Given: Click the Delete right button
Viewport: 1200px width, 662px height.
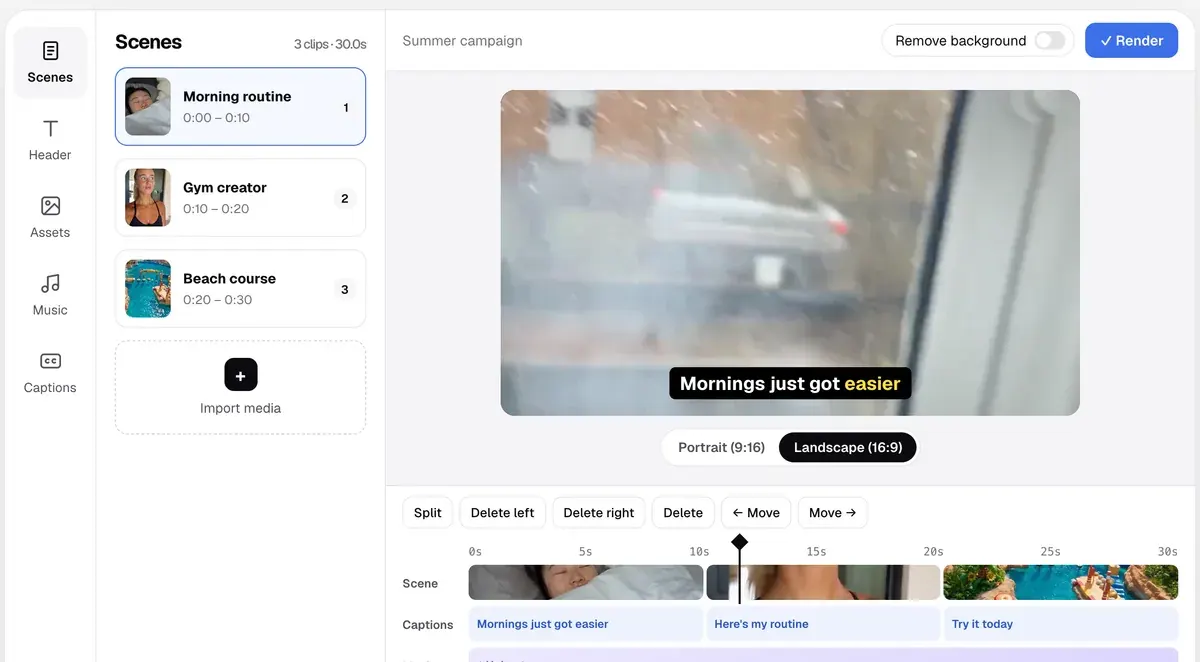Looking at the screenshot, I should [x=599, y=513].
